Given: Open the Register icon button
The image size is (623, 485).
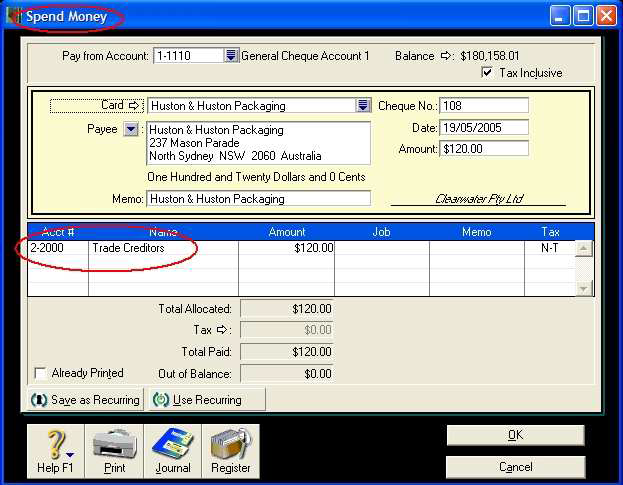Looking at the screenshot, I should [231, 451].
